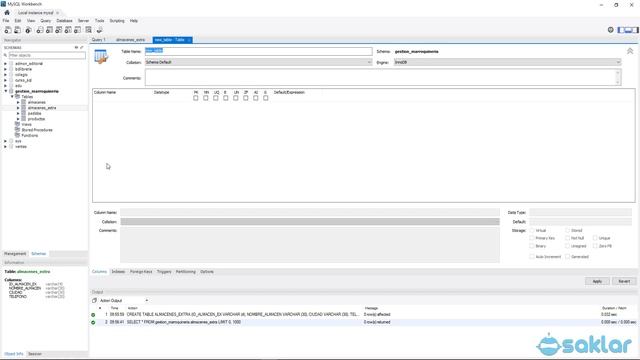Image resolution: width=640 pixels, height=360 pixels.
Task: Click the green success icon of output row 2
Action: [93, 322]
